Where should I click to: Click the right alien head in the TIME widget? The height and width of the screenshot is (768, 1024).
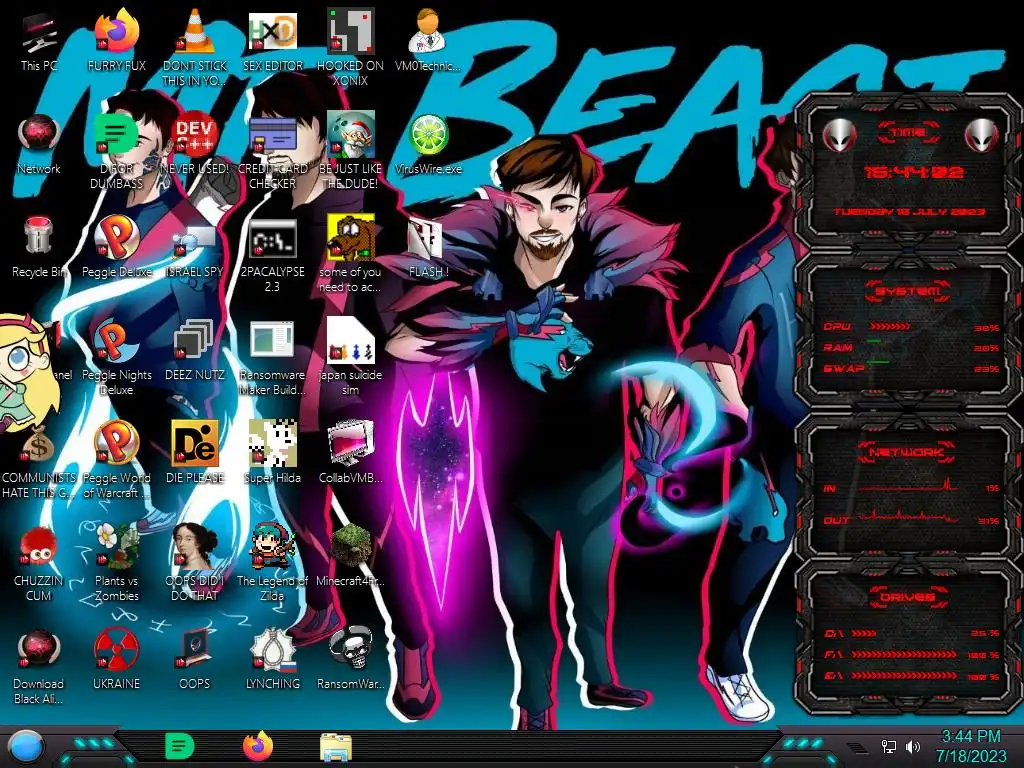point(982,136)
